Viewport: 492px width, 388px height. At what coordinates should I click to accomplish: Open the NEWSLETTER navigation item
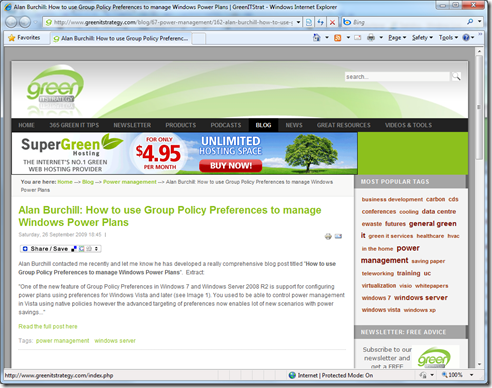(x=132, y=125)
